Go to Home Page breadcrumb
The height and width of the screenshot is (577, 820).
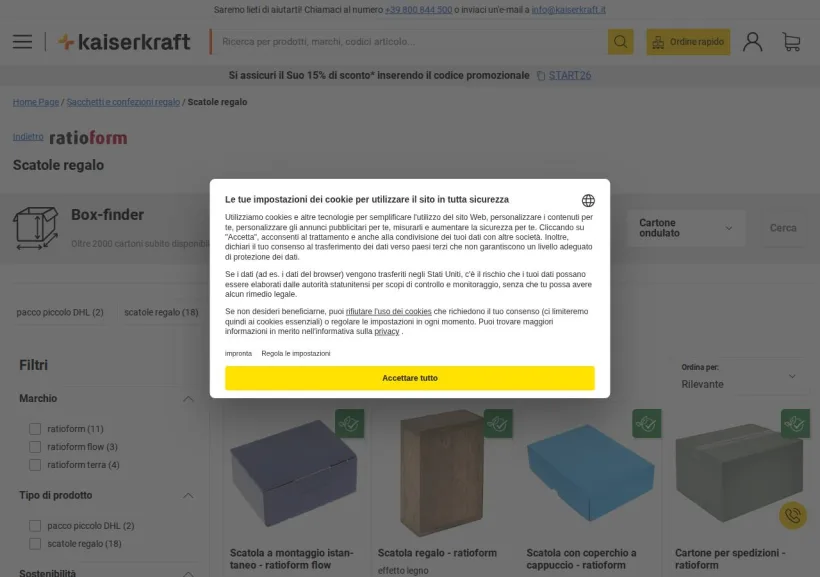click(36, 102)
